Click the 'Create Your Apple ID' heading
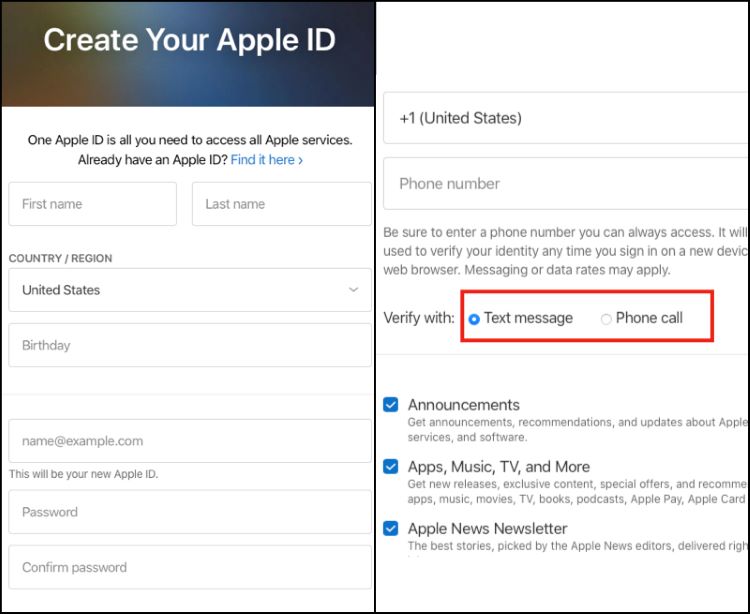 pos(189,40)
